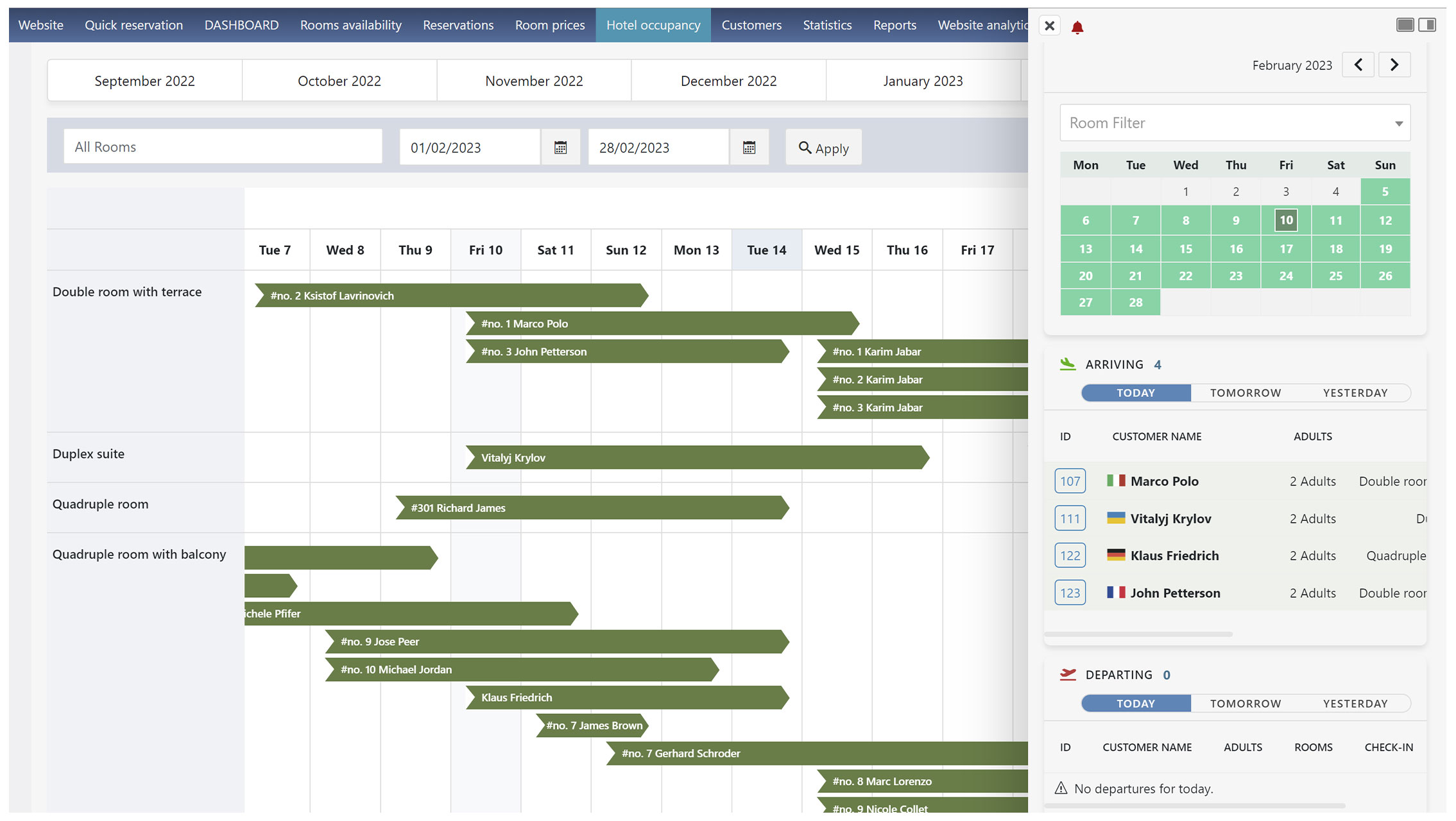The height and width of the screenshot is (821, 1456).
Task: Open the Rooms availability menu
Action: pos(350,25)
